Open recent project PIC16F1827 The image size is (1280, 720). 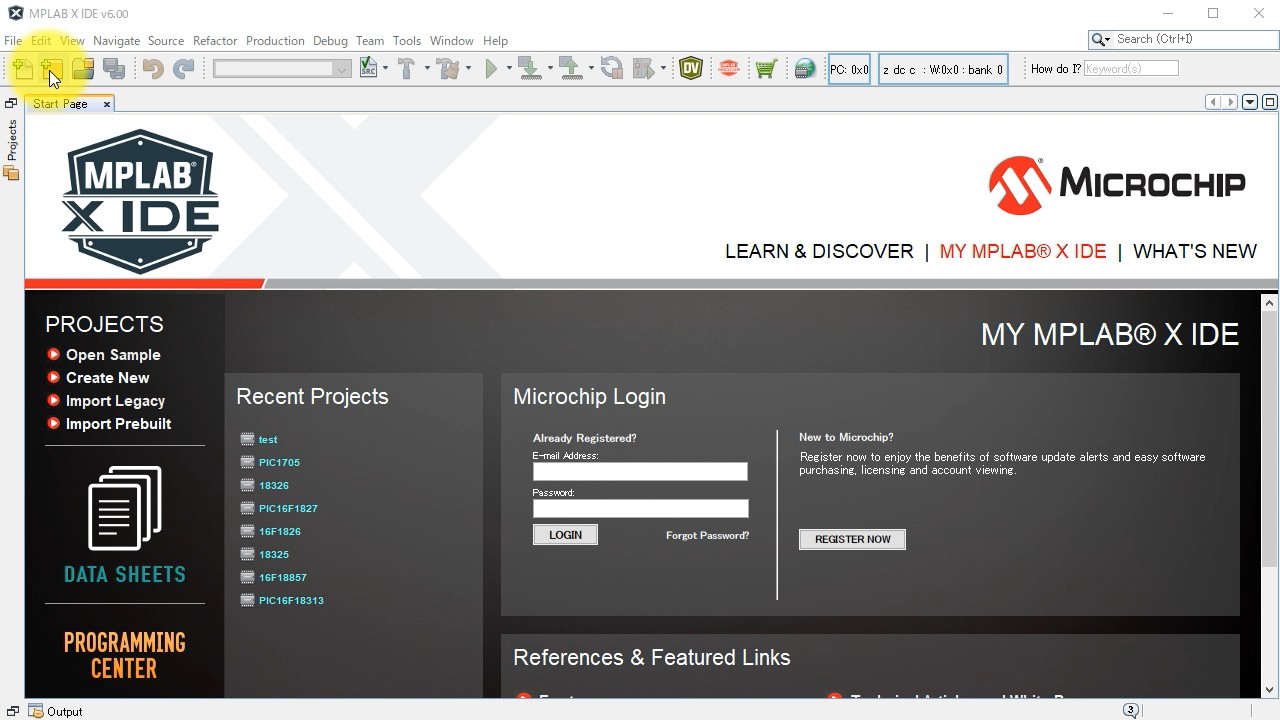[x=288, y=508]
